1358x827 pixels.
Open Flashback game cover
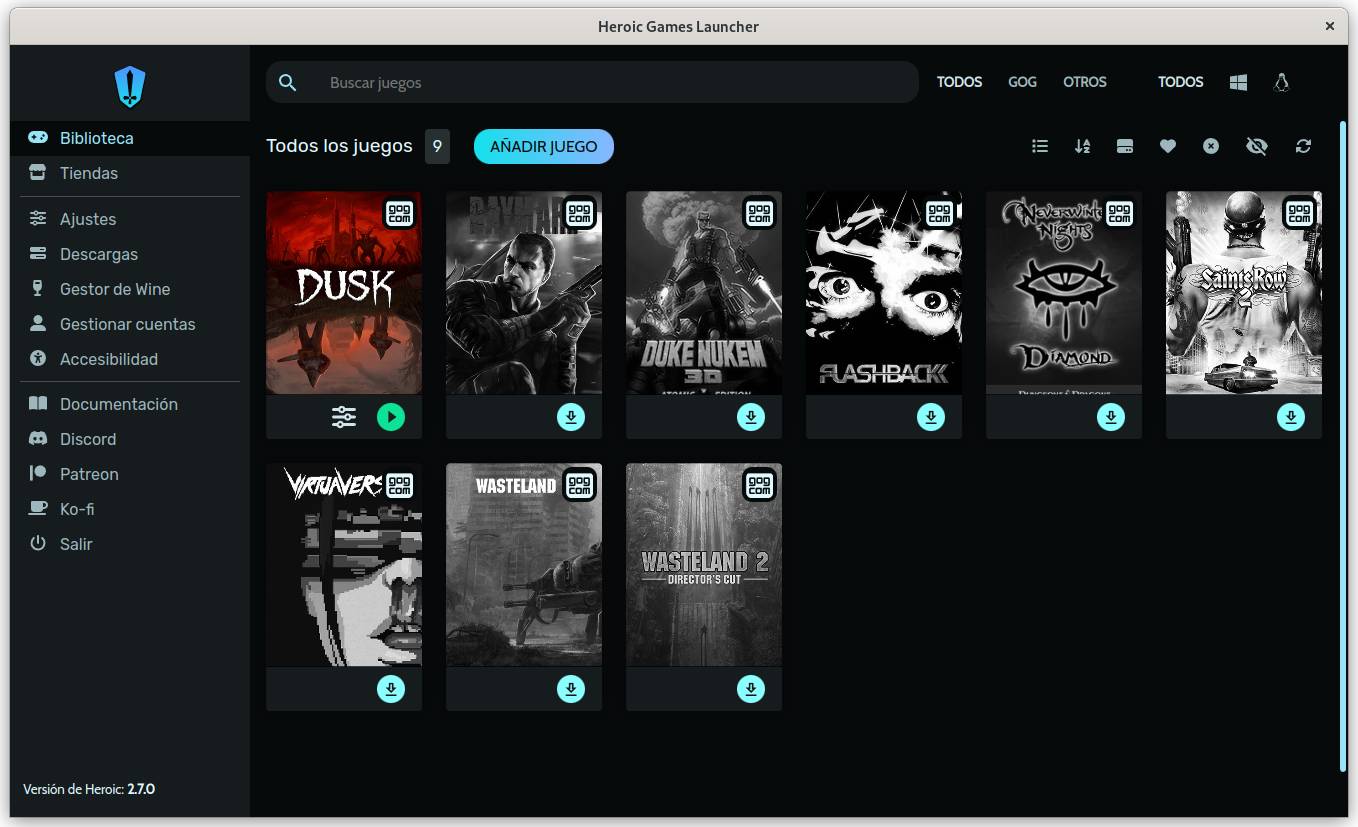click(x=884, y=292)
